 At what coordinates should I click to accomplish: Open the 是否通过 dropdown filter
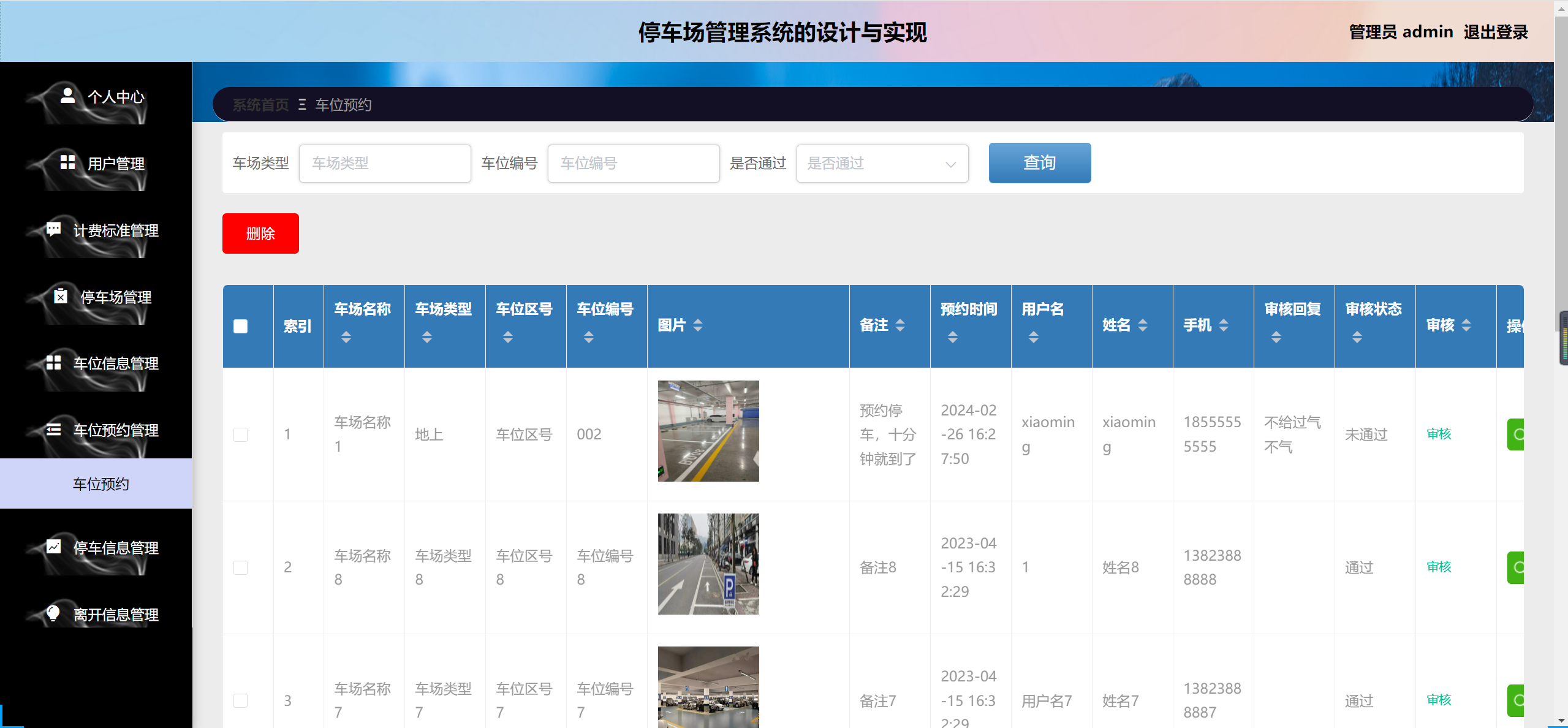[x=882, y=164]
